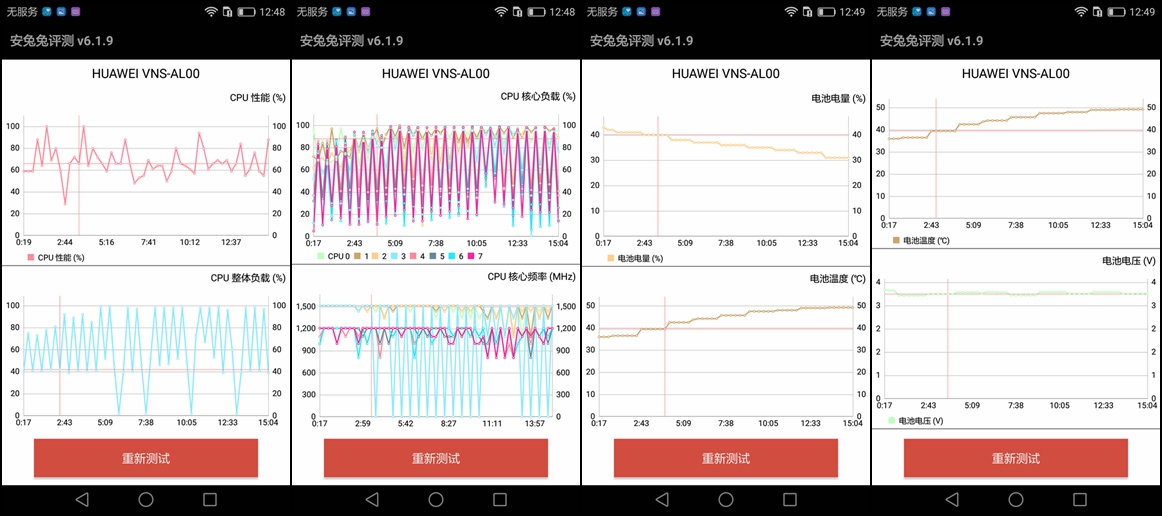Tap 重新测试 button below CPU 整体负载 chart
The image size is (1162, 516).
146,458
